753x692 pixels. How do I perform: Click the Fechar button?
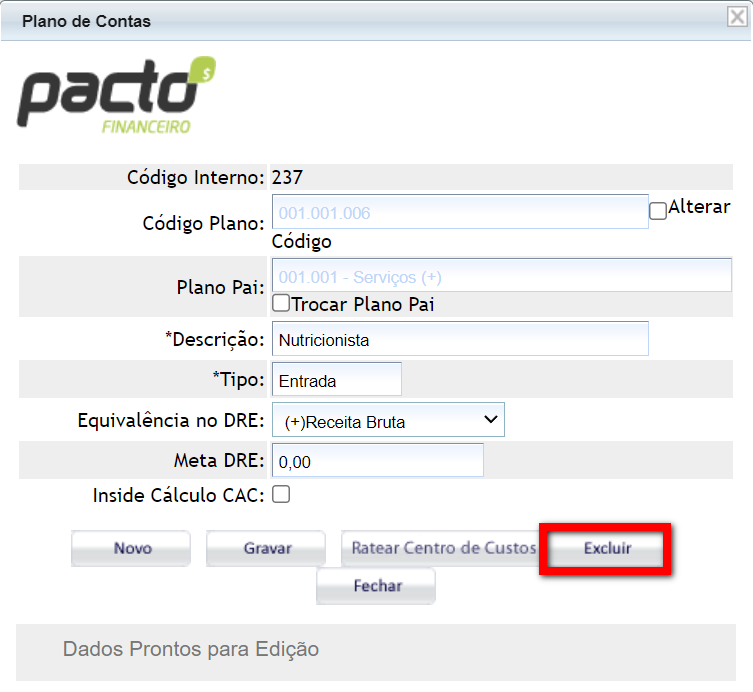pyautogui.click(x=376, y=586)
